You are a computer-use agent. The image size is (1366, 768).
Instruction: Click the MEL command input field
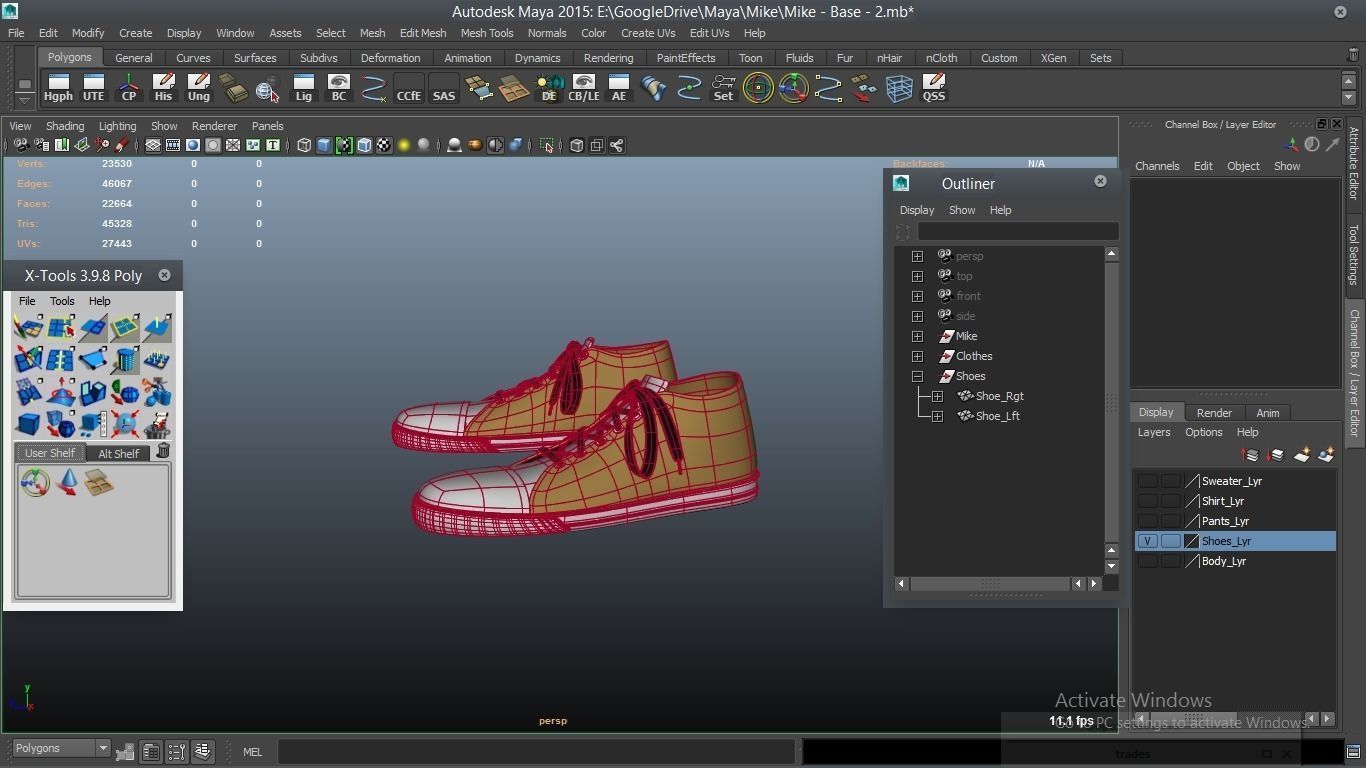pos(536,752)
